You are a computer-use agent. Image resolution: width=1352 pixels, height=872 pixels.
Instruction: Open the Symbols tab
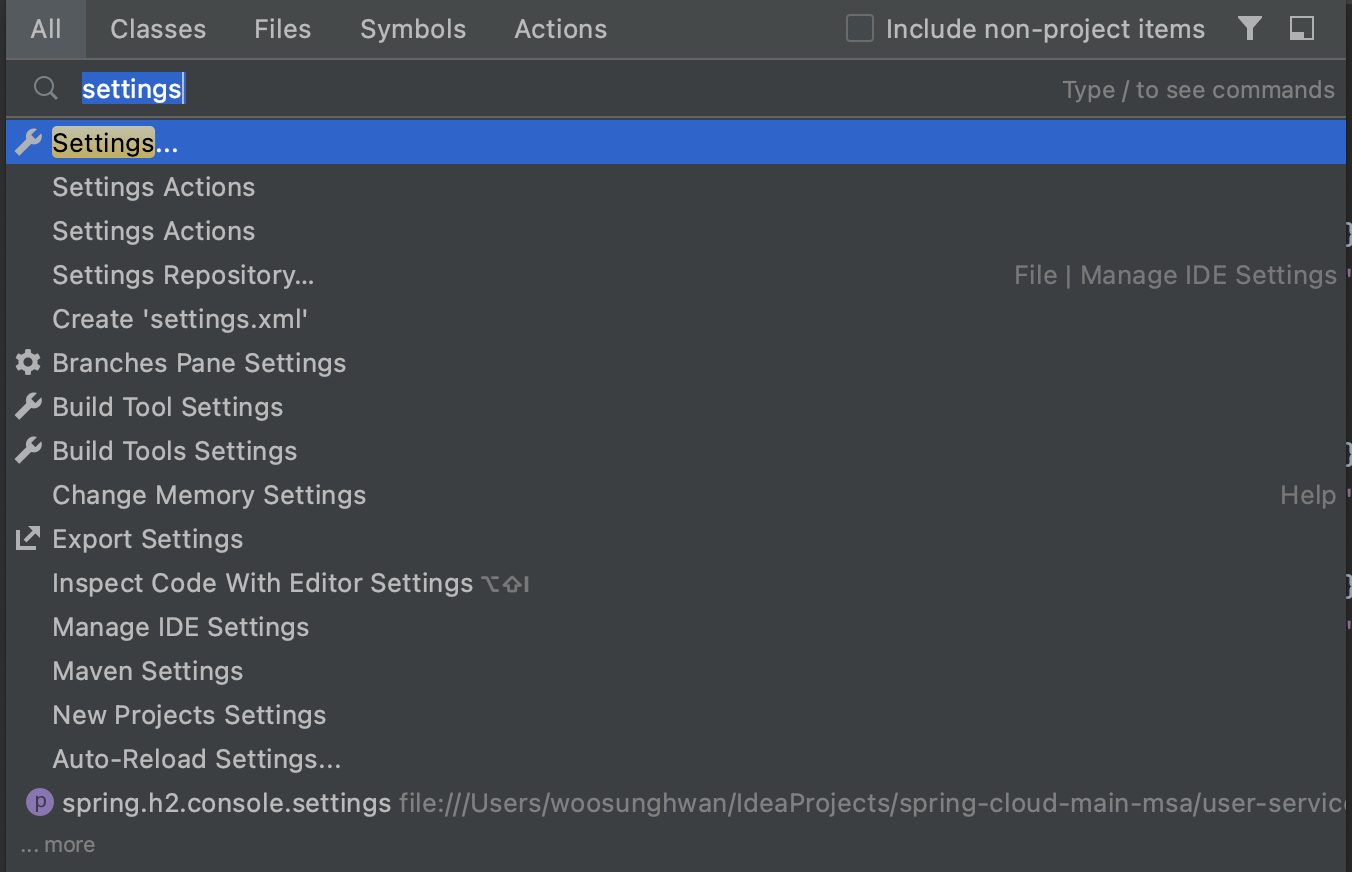click(413, 29)
